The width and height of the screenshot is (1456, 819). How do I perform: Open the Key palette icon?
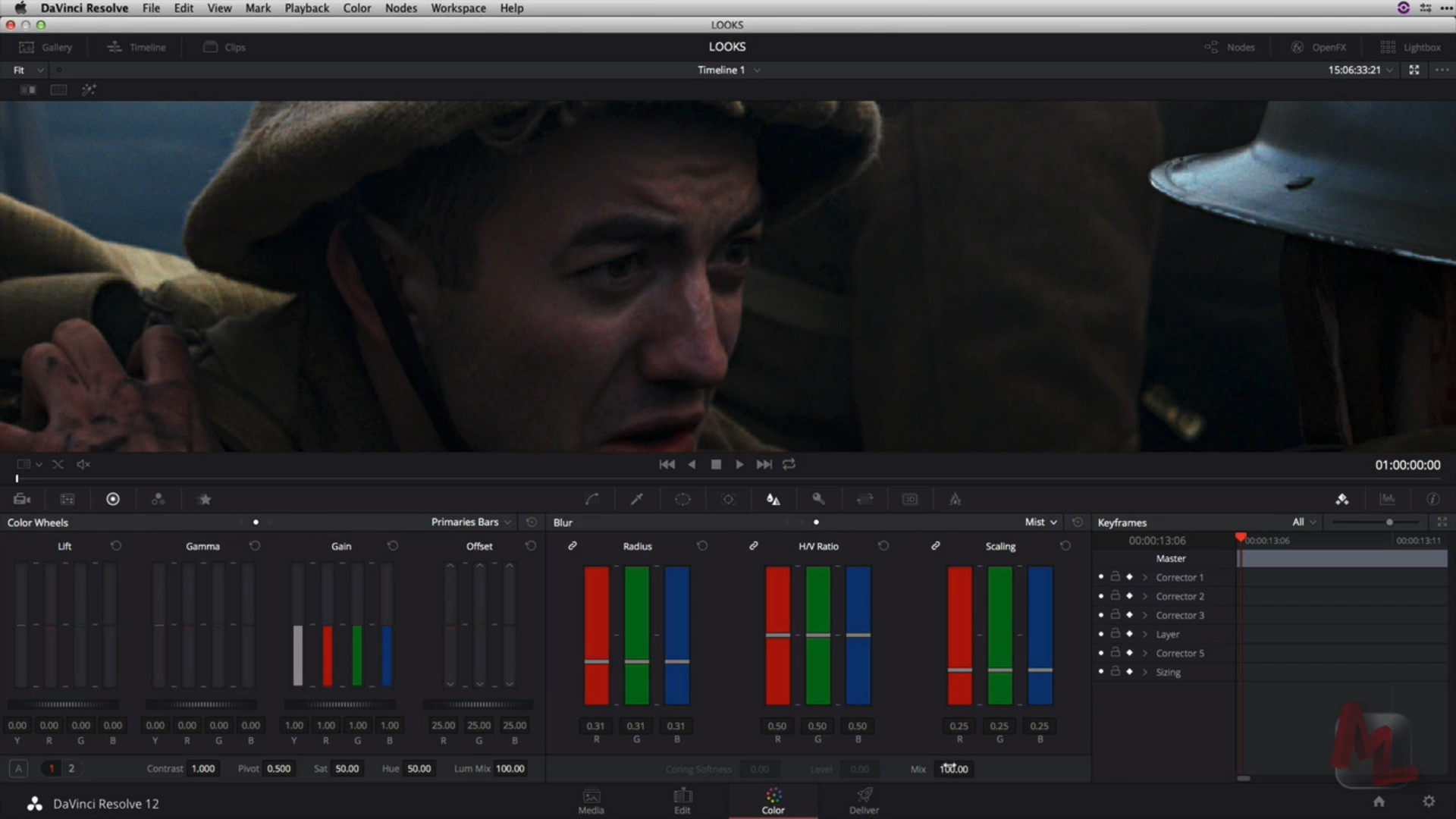(819, 499)
